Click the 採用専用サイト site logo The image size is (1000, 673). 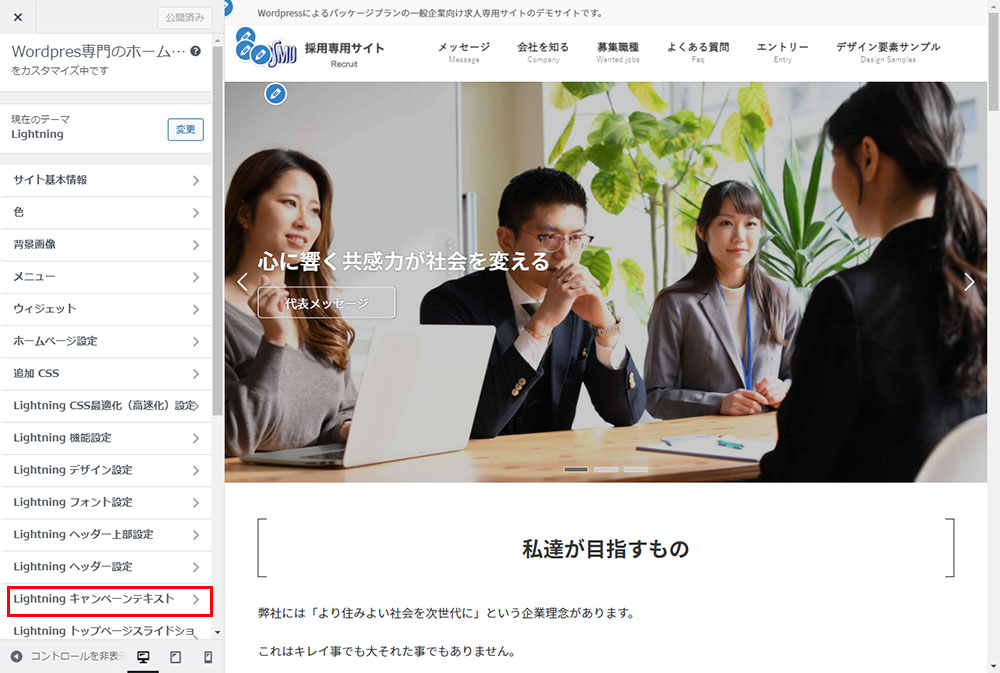(312, 52)
